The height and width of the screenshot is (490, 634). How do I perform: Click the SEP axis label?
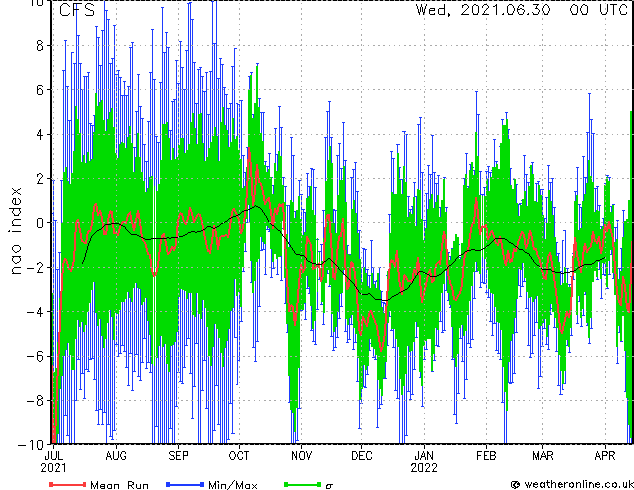tap(178, 456)
